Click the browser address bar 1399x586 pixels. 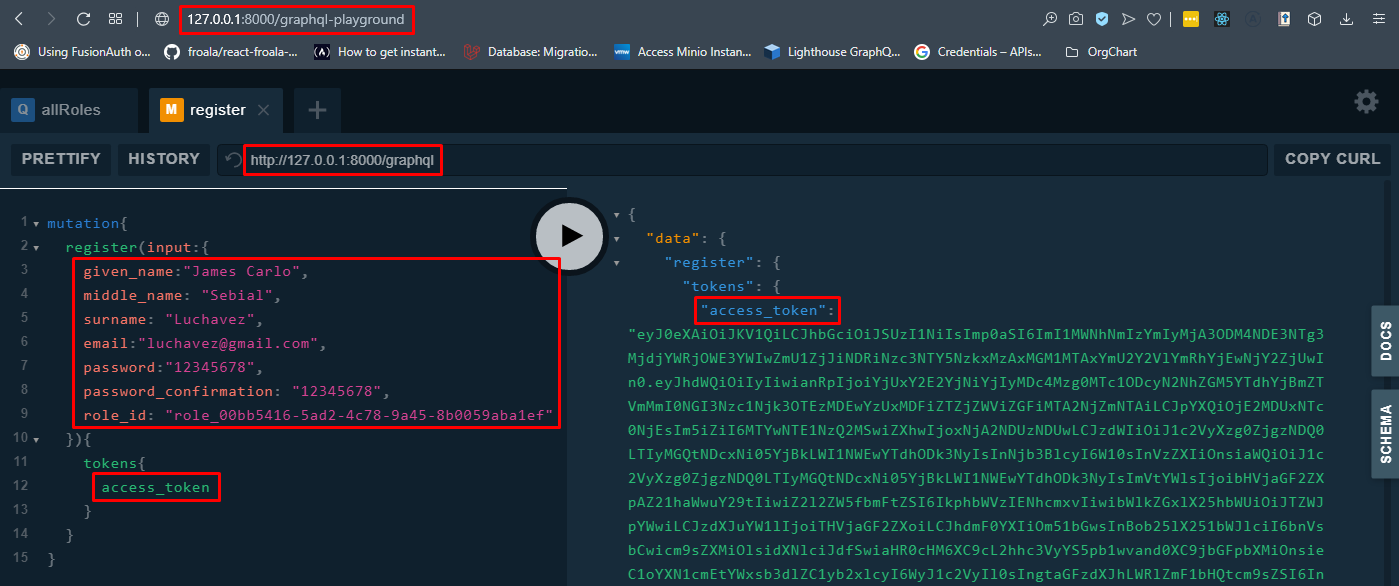point(296,19)
